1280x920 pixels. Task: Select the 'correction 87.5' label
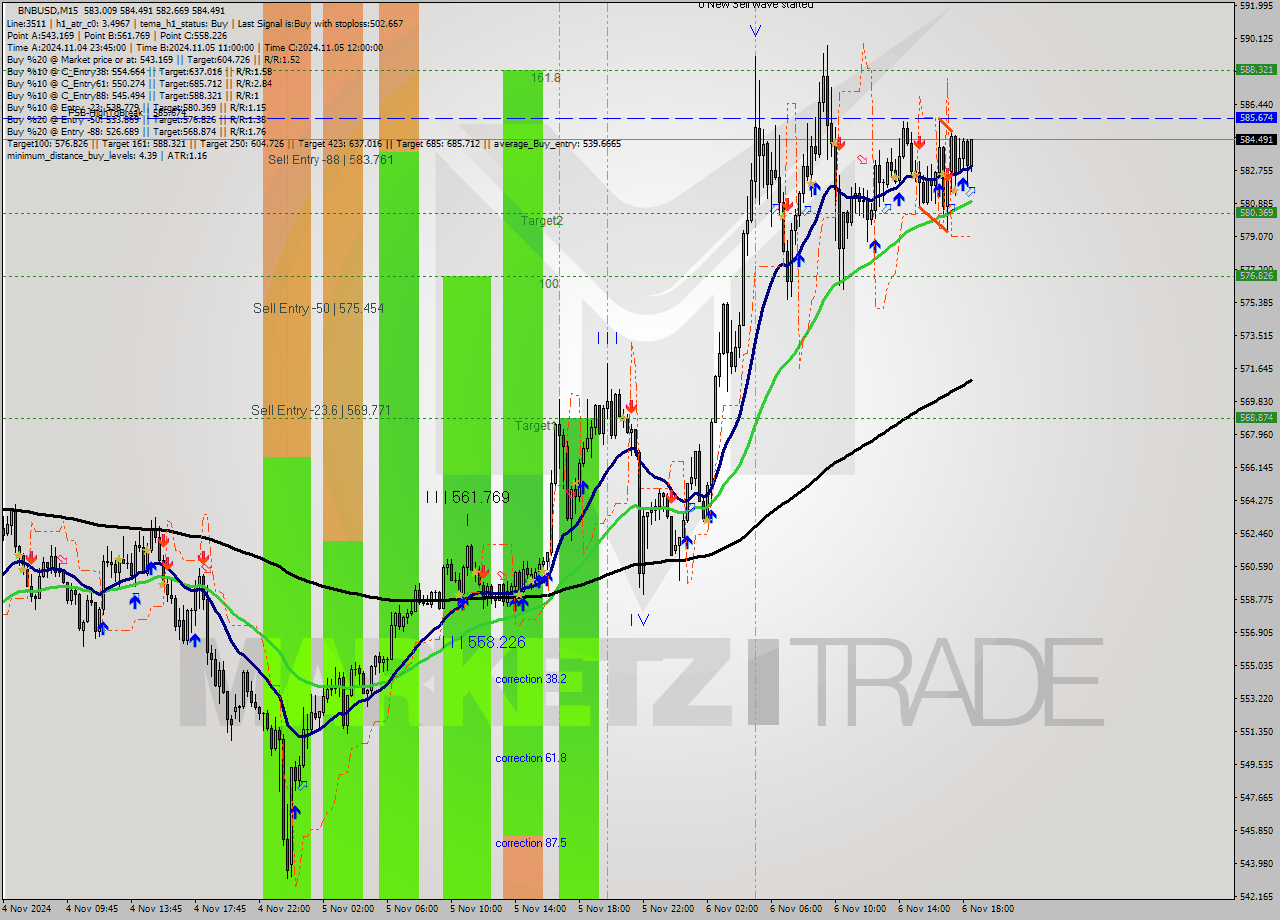[x=531, y=843]
